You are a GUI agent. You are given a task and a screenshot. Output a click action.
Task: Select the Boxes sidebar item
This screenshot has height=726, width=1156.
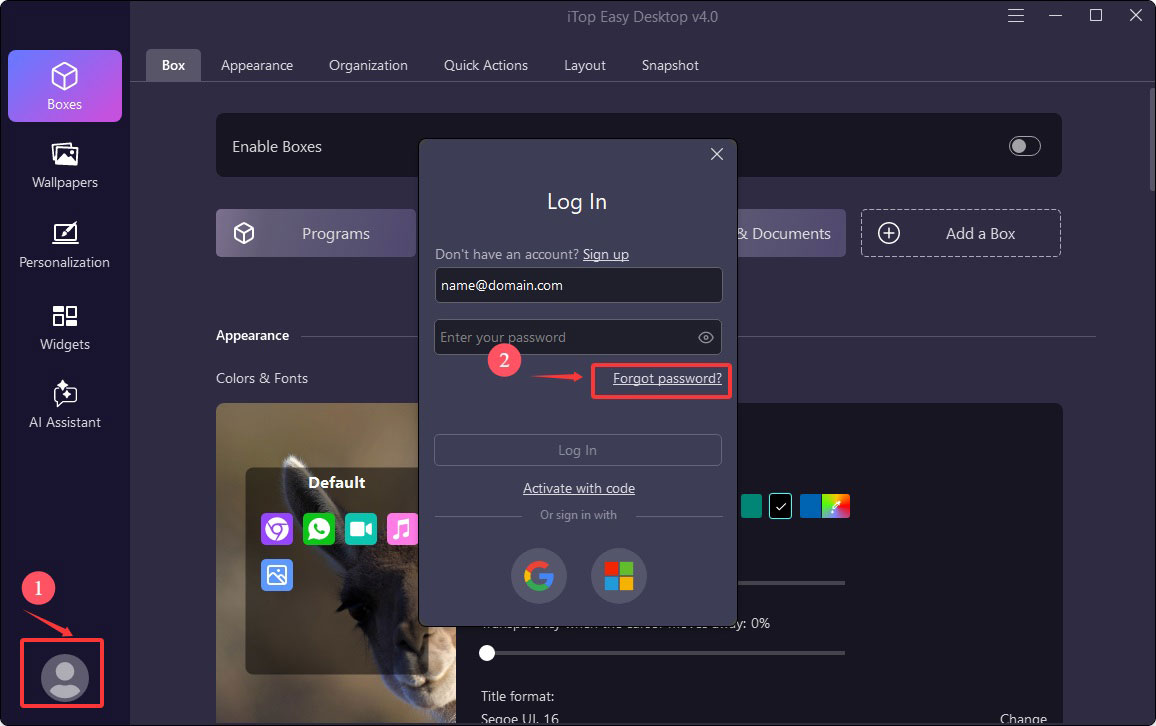point(64,86)
